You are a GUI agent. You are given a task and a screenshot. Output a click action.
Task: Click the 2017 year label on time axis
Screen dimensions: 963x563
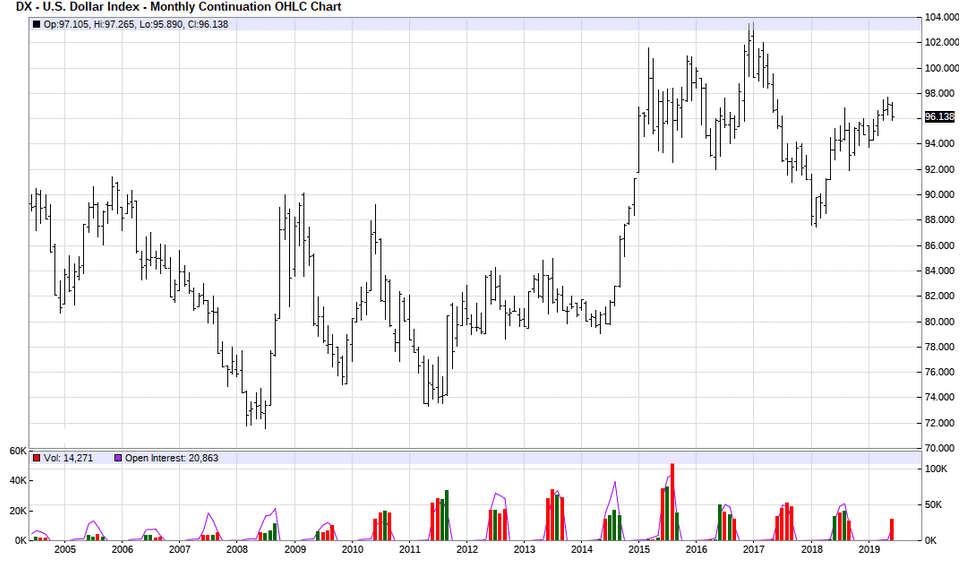pos(754,549)
